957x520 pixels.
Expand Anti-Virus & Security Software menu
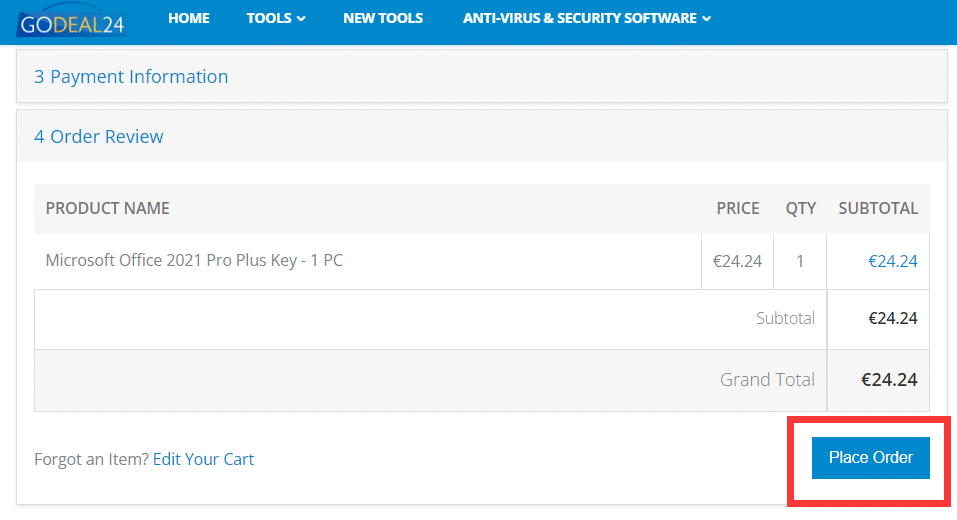tap(587, 18)
